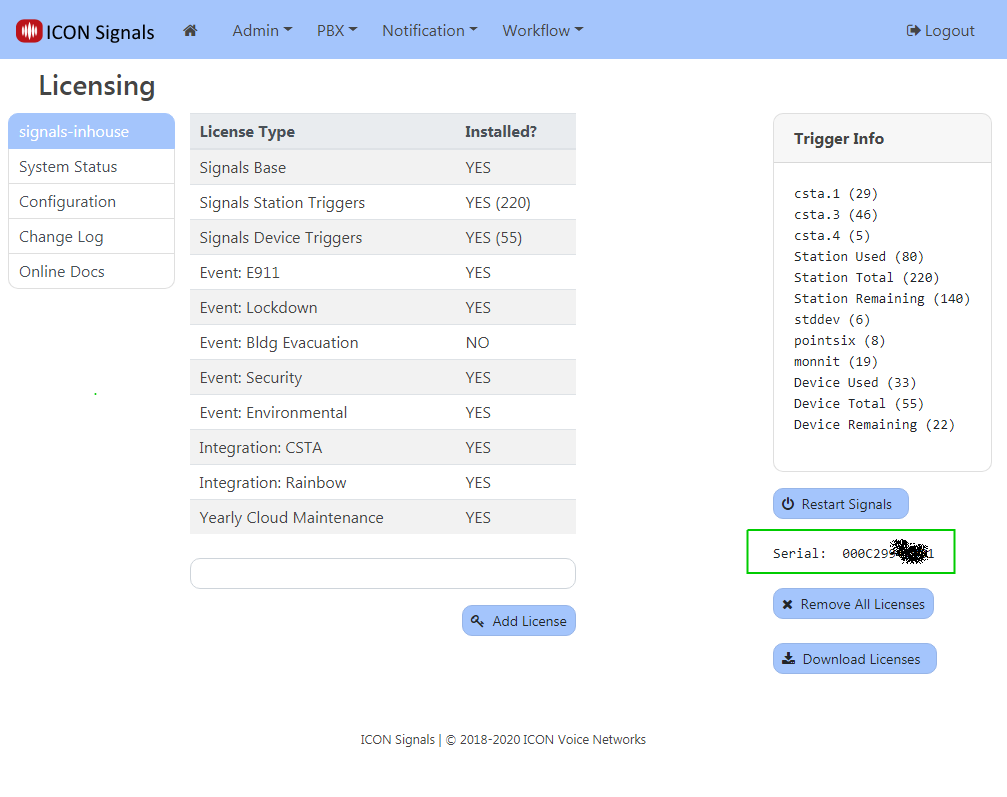1007x797 pixels.
Task: Click the download icon on Download Licenses
Action: (x=789, y=658)
